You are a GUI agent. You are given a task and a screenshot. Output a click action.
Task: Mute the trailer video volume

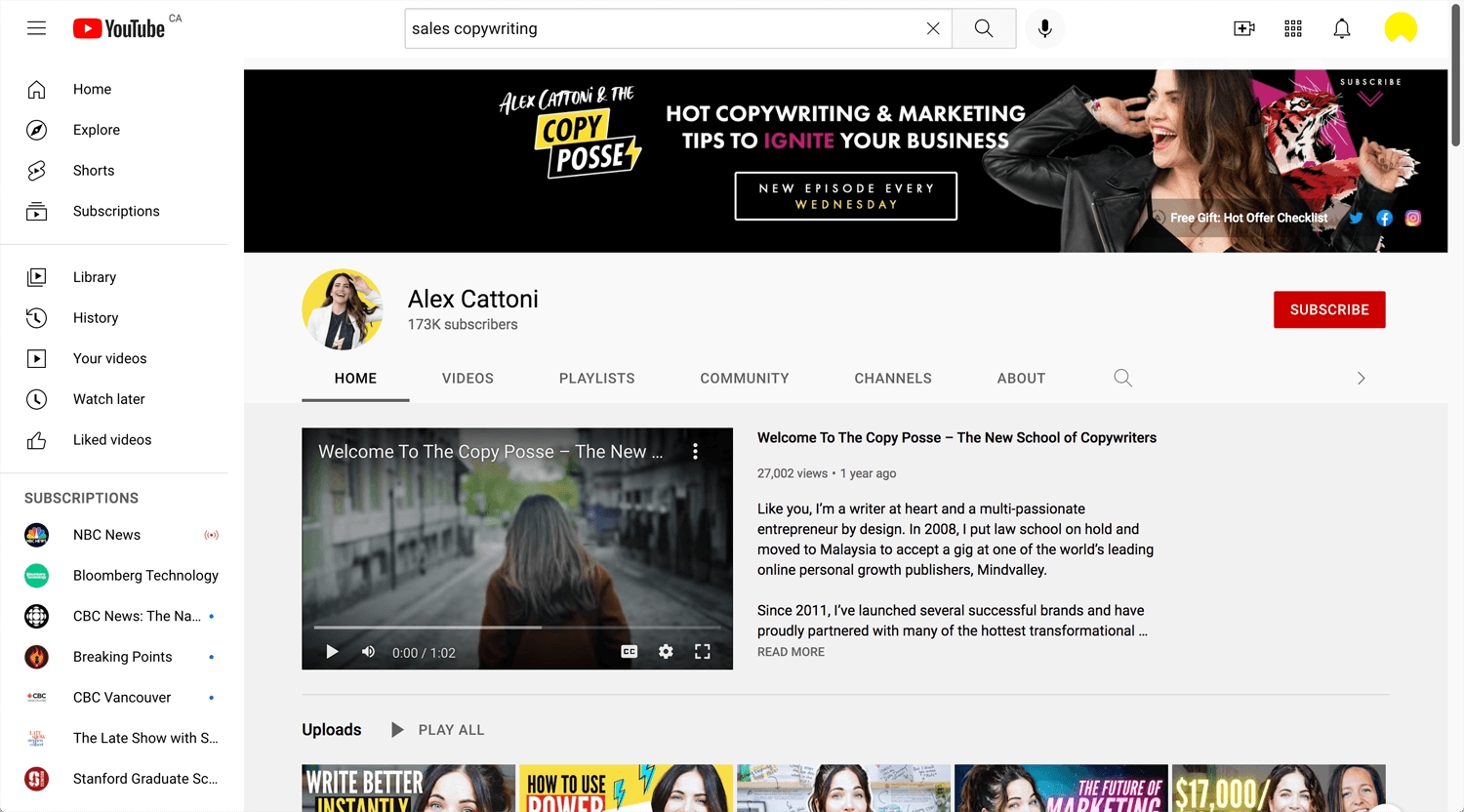tap(368, 652)
